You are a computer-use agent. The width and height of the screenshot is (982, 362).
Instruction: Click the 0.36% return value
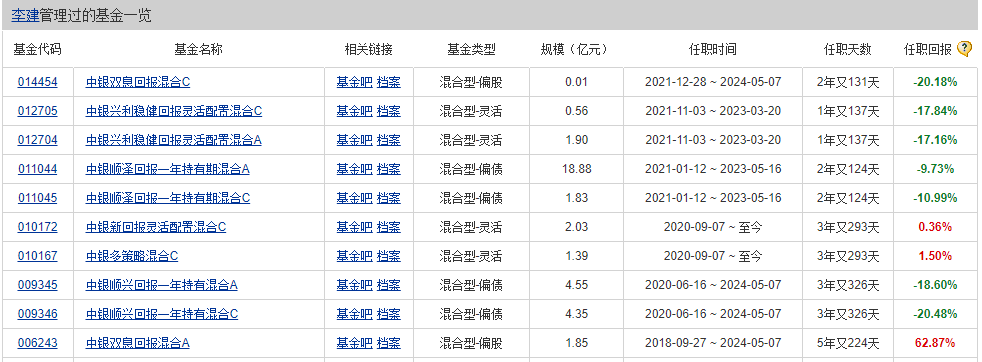pyautogui.click(x=935, y=227)
